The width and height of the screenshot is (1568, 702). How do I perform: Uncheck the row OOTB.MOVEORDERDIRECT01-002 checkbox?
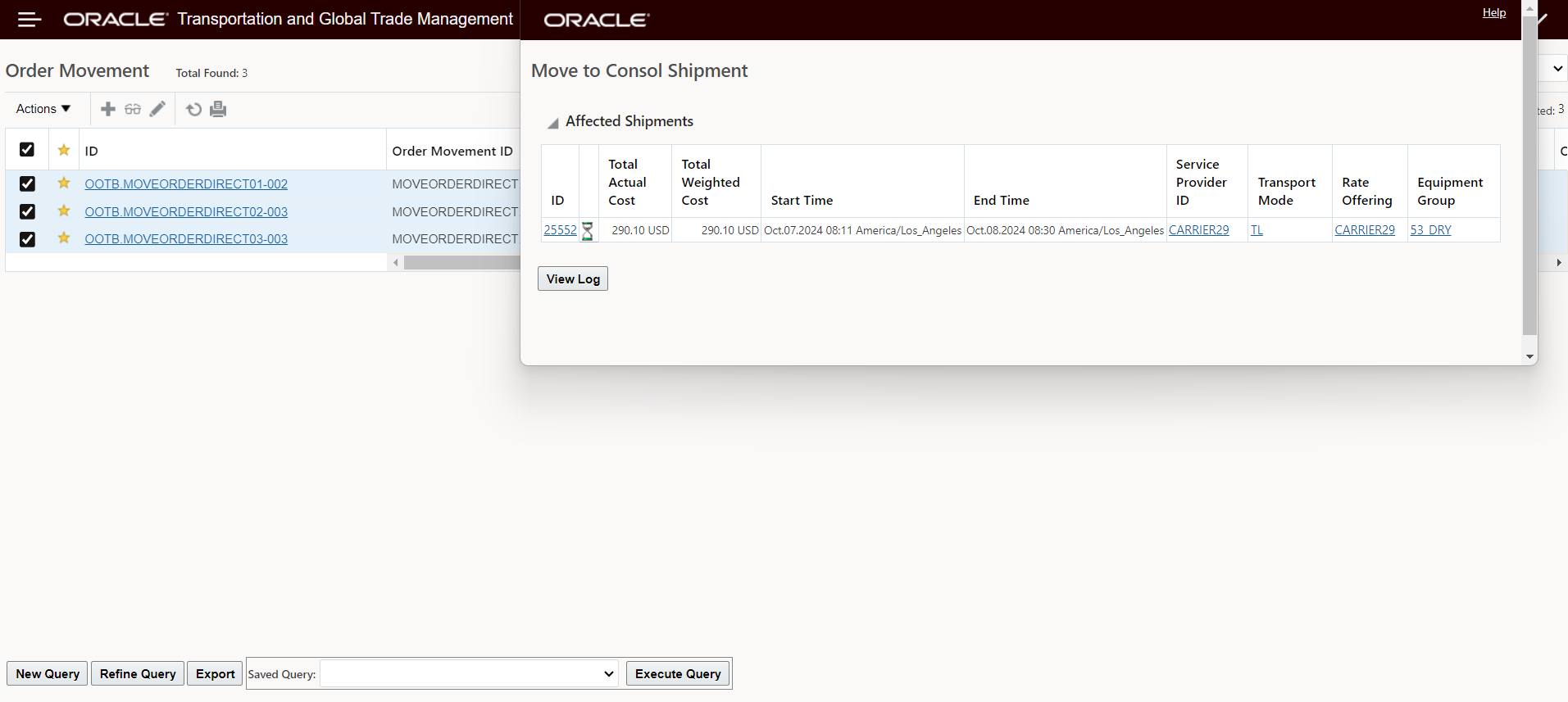click(27, 183)
